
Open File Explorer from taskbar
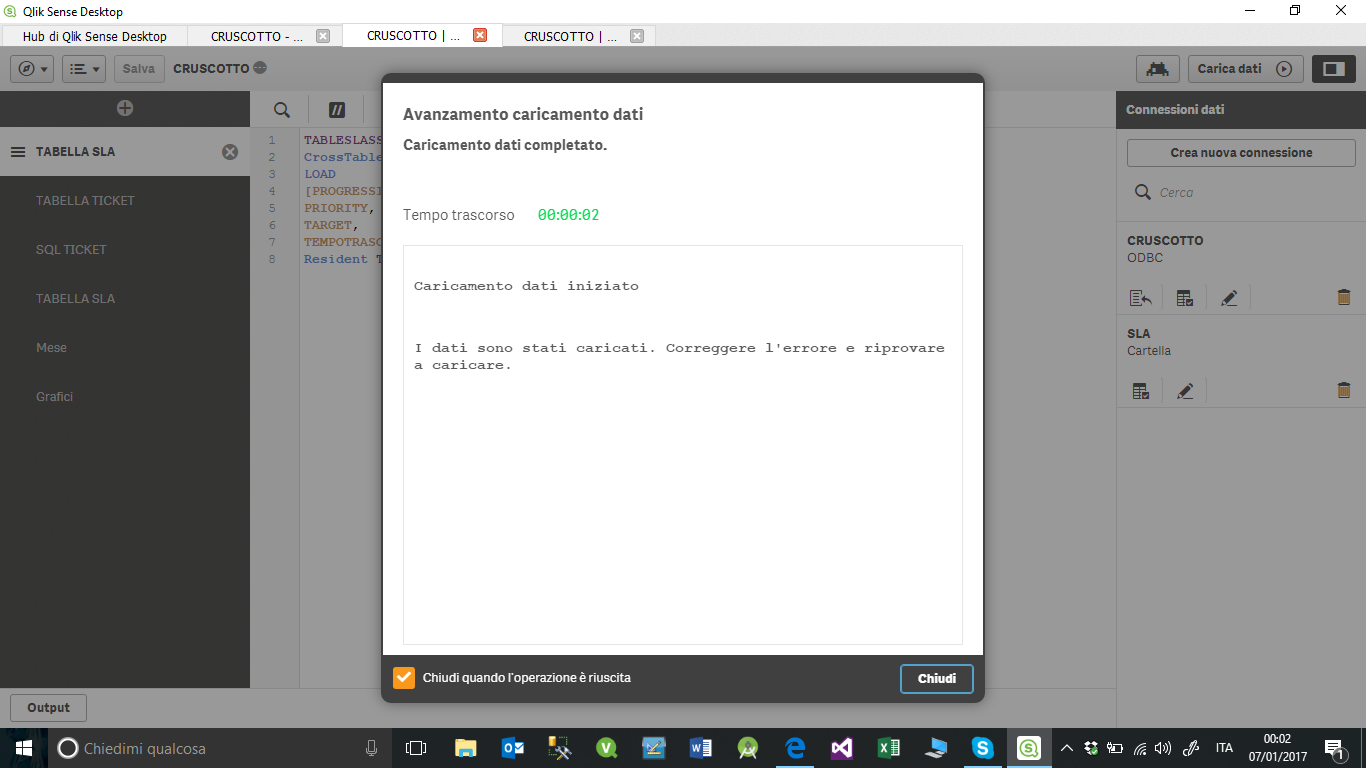pyautogui.click(x=466, y=748)
